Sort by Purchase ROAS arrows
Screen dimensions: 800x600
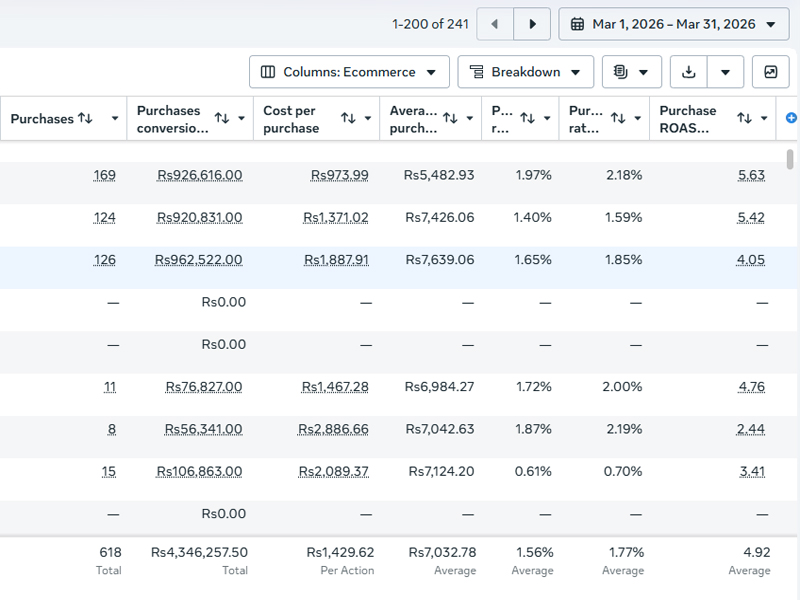744,118
